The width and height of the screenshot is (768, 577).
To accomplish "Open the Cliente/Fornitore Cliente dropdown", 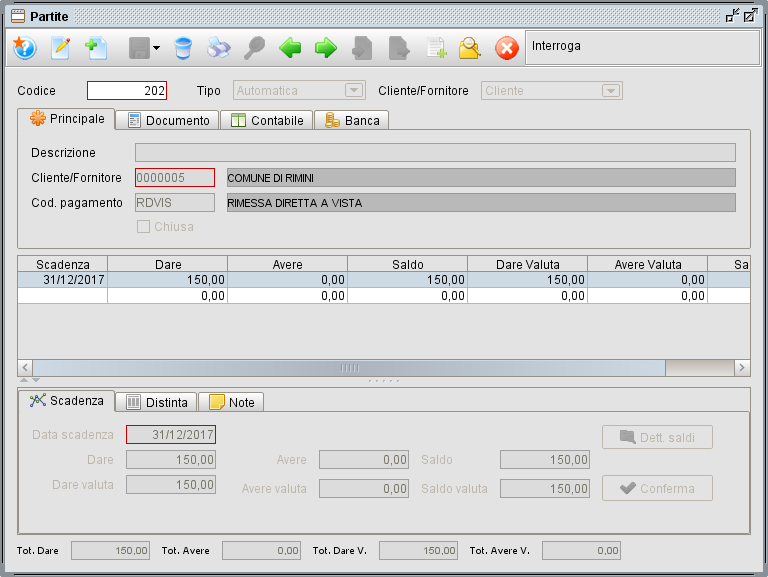I will (552, 91).
